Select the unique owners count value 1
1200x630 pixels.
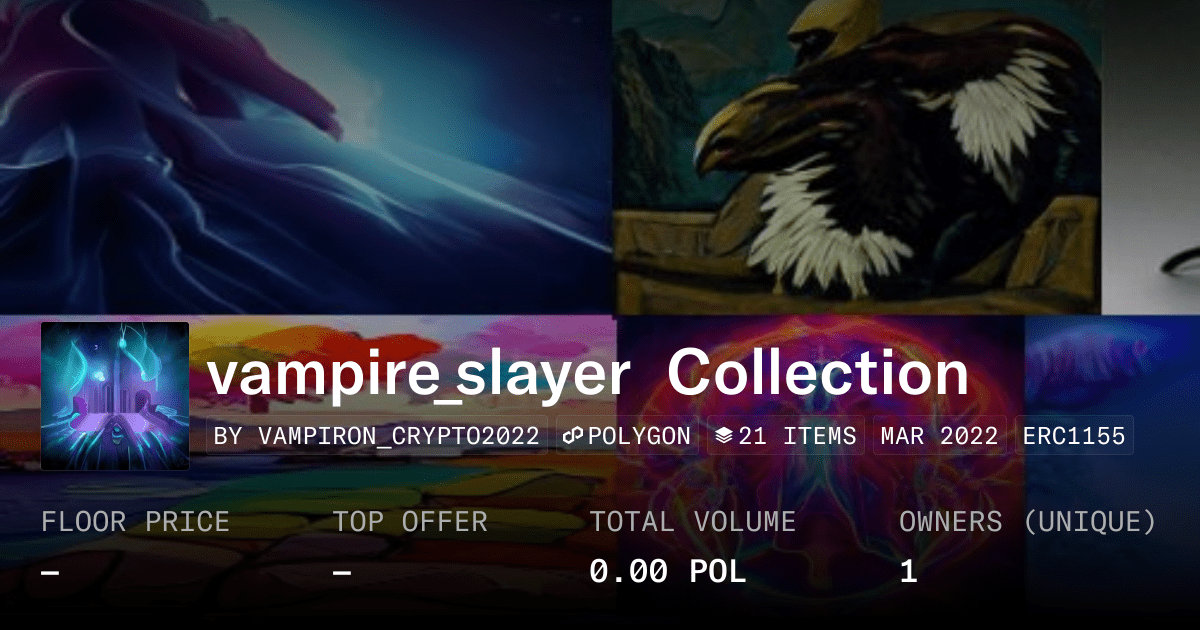click(x=908, y=572)
